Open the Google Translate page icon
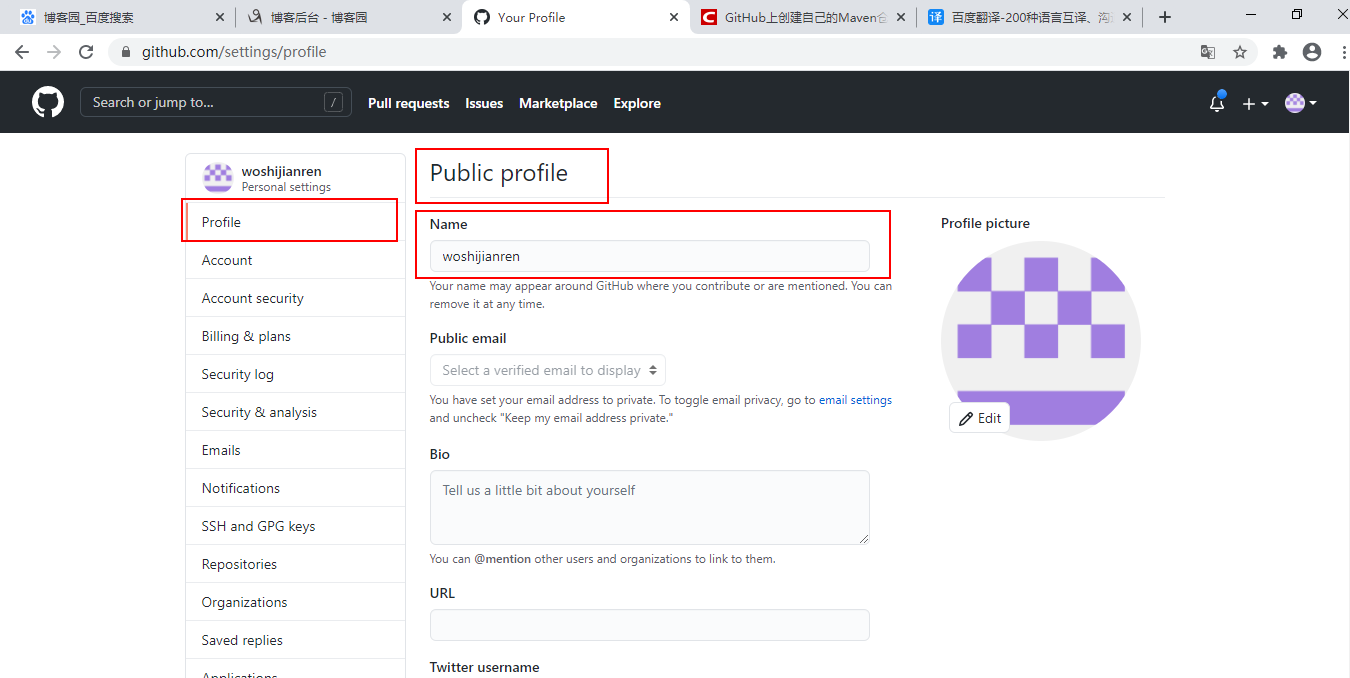 point(1208,52)
